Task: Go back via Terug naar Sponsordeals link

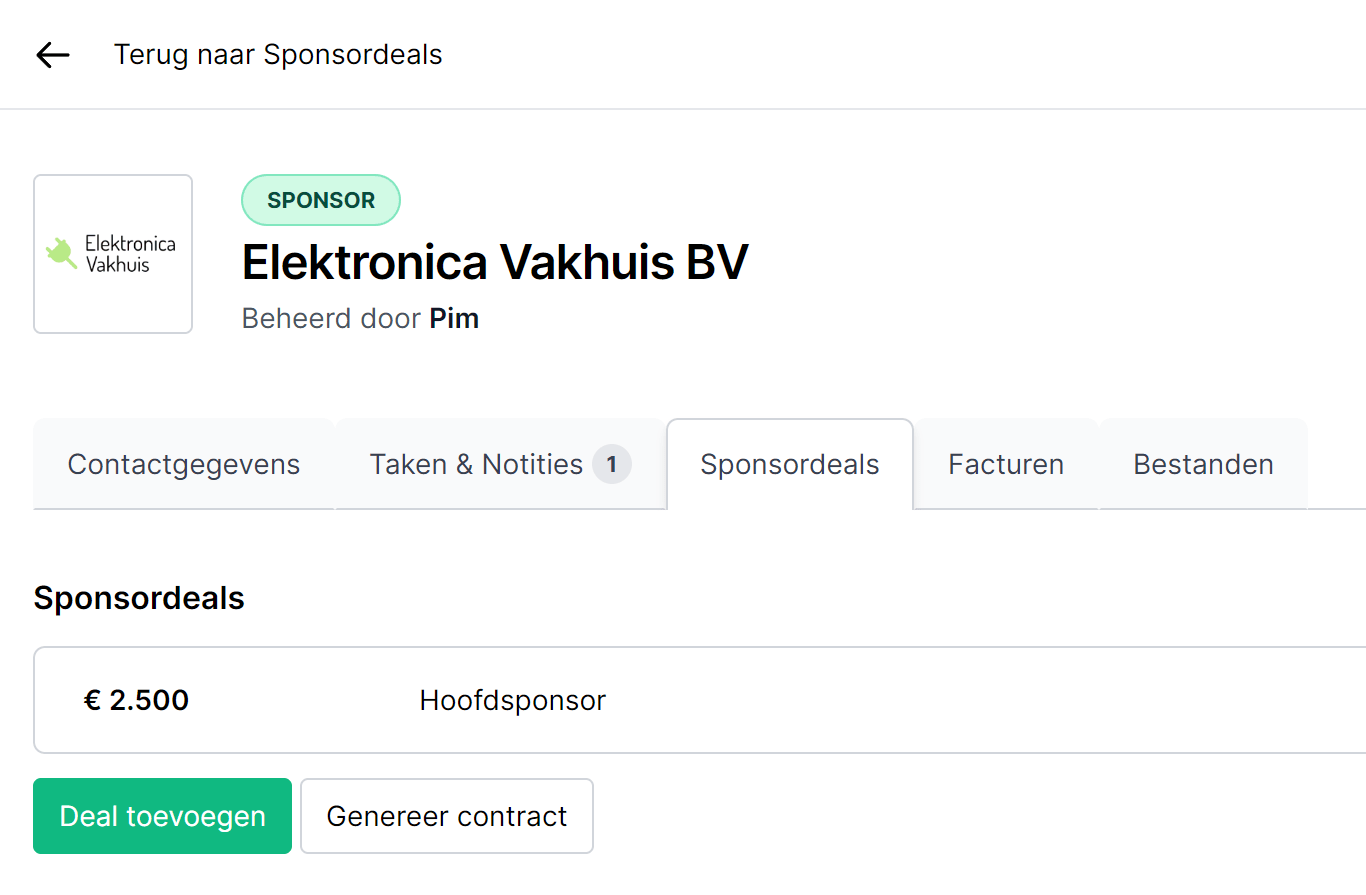Action: (x=278, y=54)
